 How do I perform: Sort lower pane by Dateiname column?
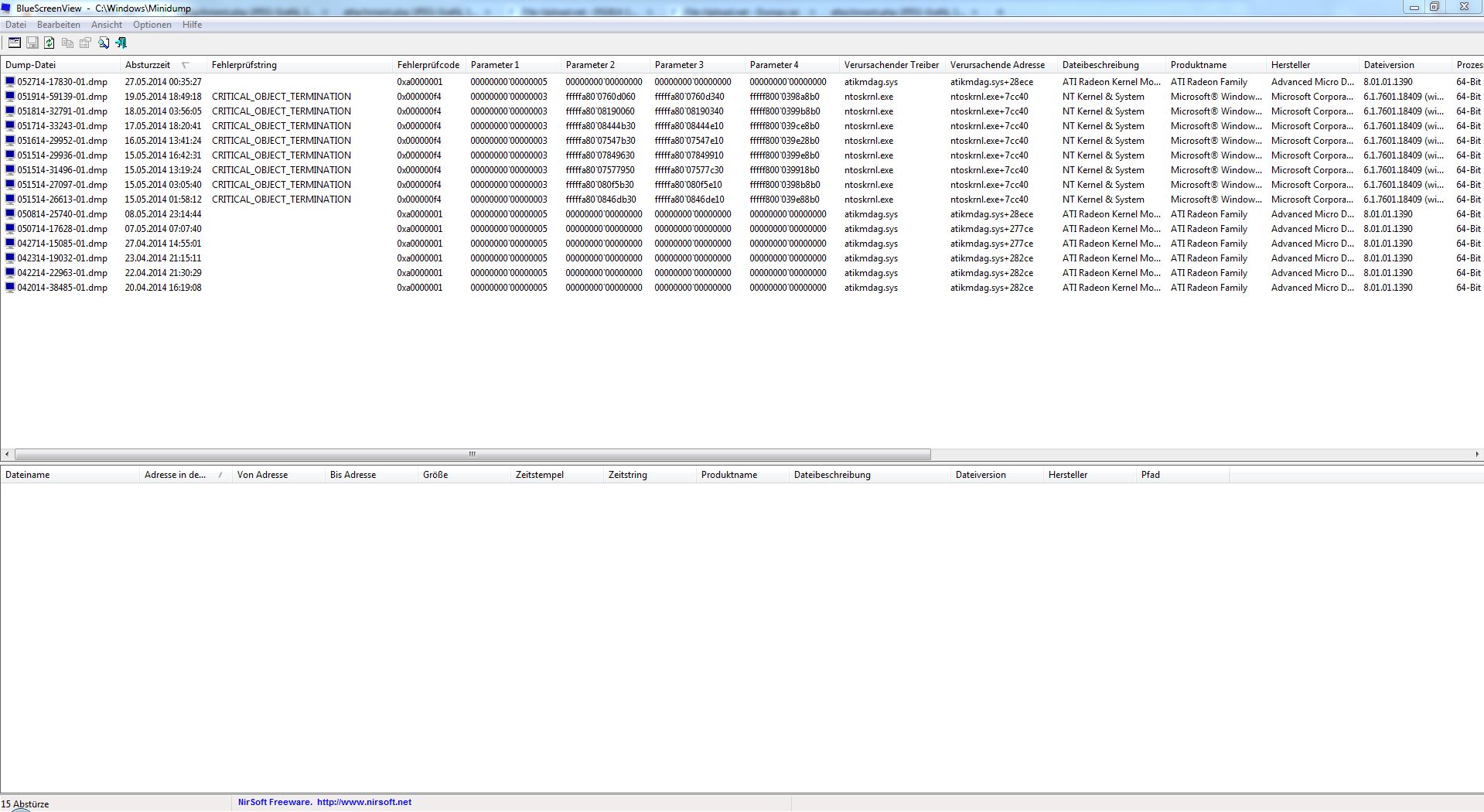(x=70, y=475)
